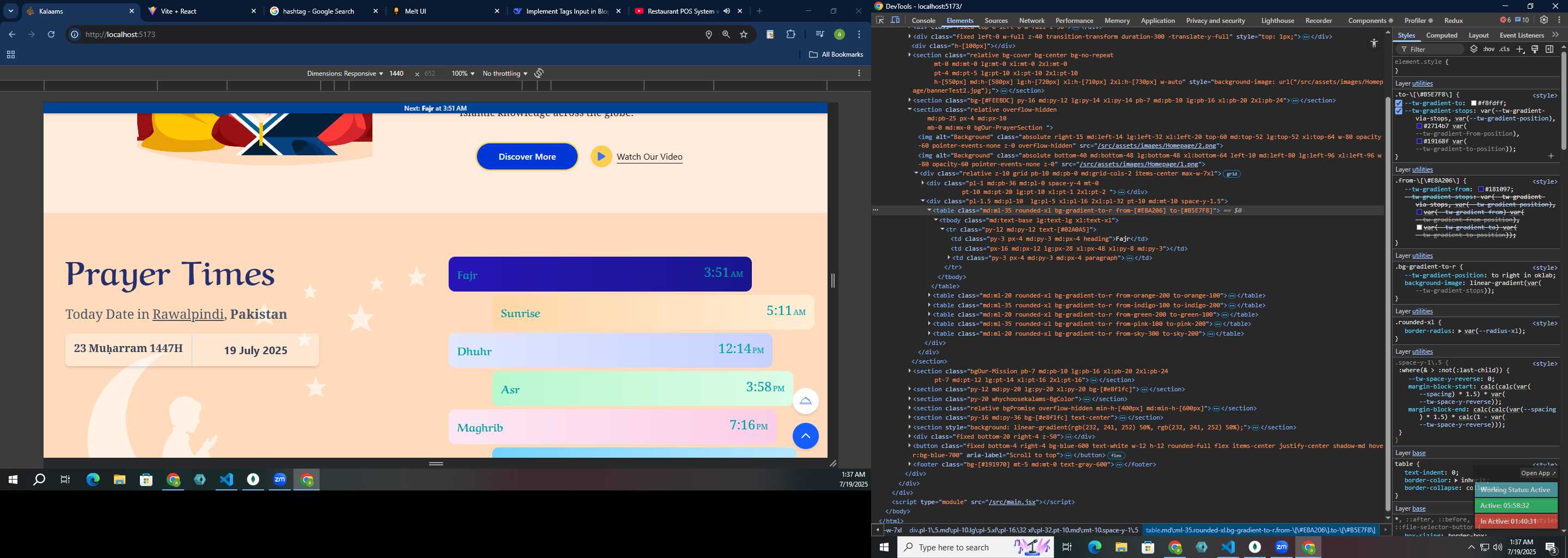View site information icon beside the URL
Screen dimensions: 1568x558
point(74,35)
